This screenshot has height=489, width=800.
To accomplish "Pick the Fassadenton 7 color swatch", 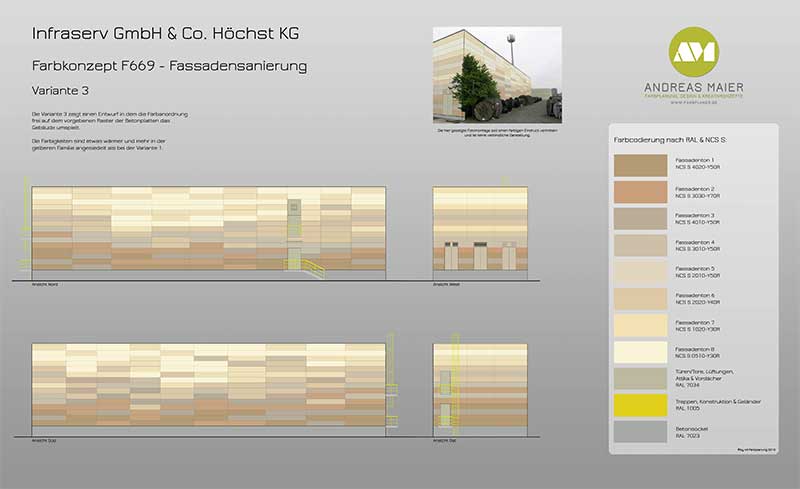I will tap(639, 326).
